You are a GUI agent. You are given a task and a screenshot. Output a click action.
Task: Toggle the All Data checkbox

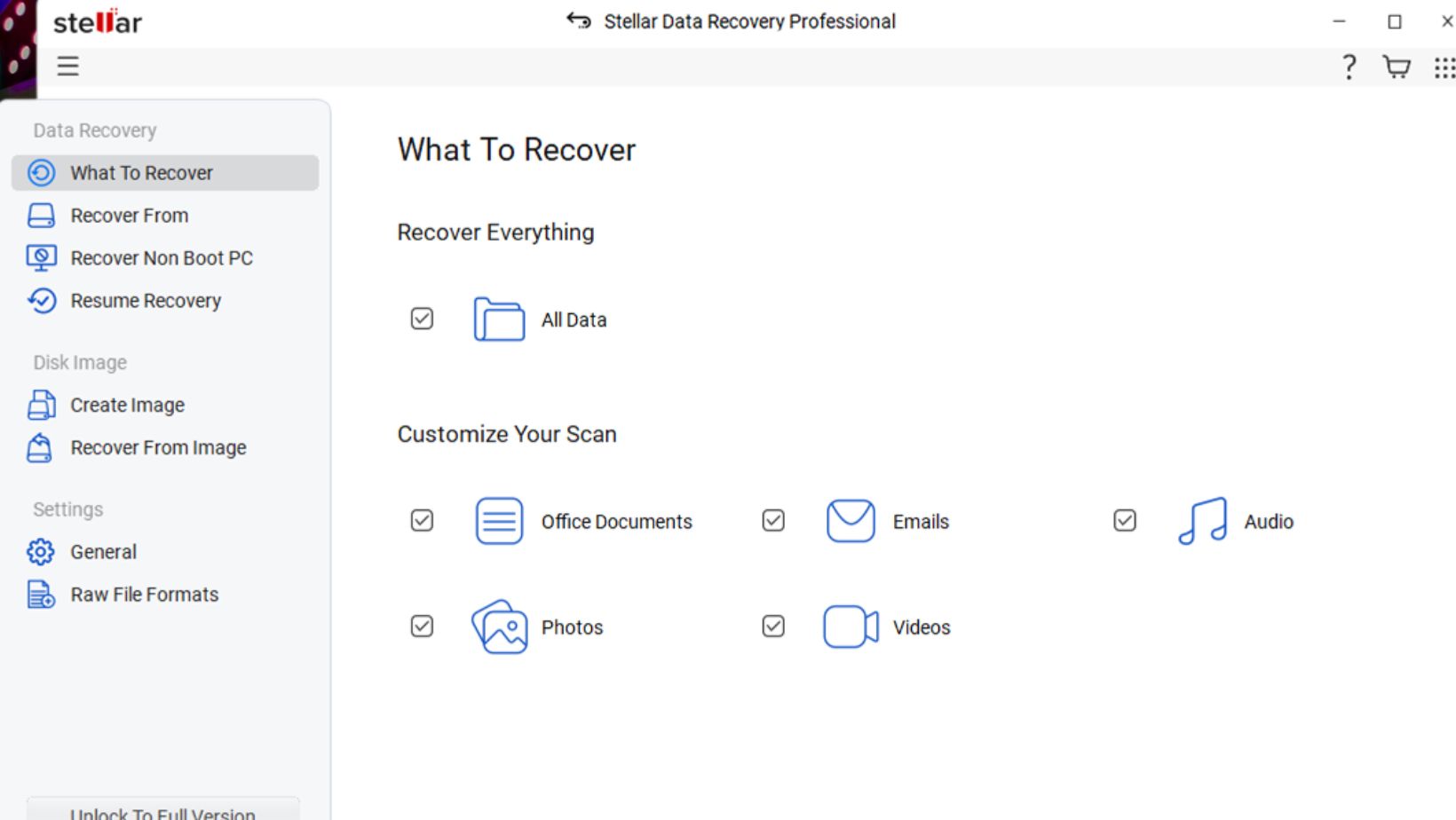click(422, 319)
